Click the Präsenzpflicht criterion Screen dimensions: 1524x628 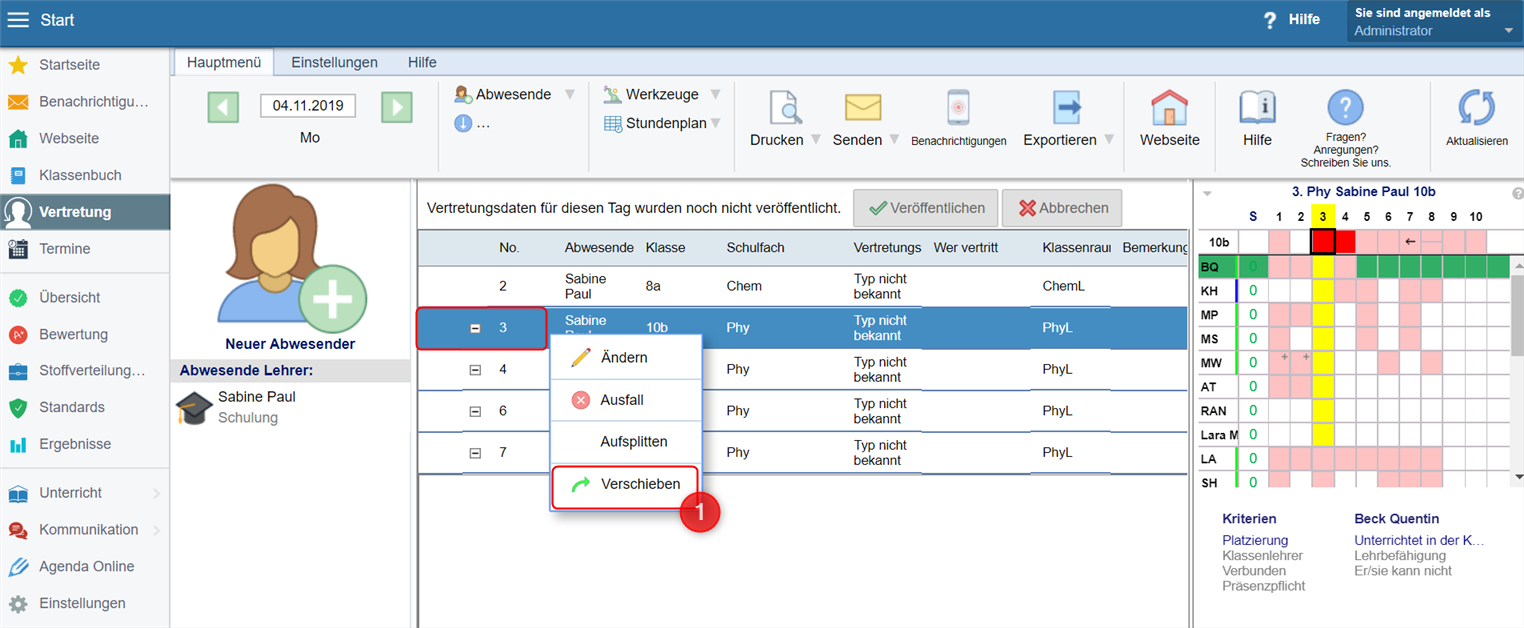tap(1263, 586)
